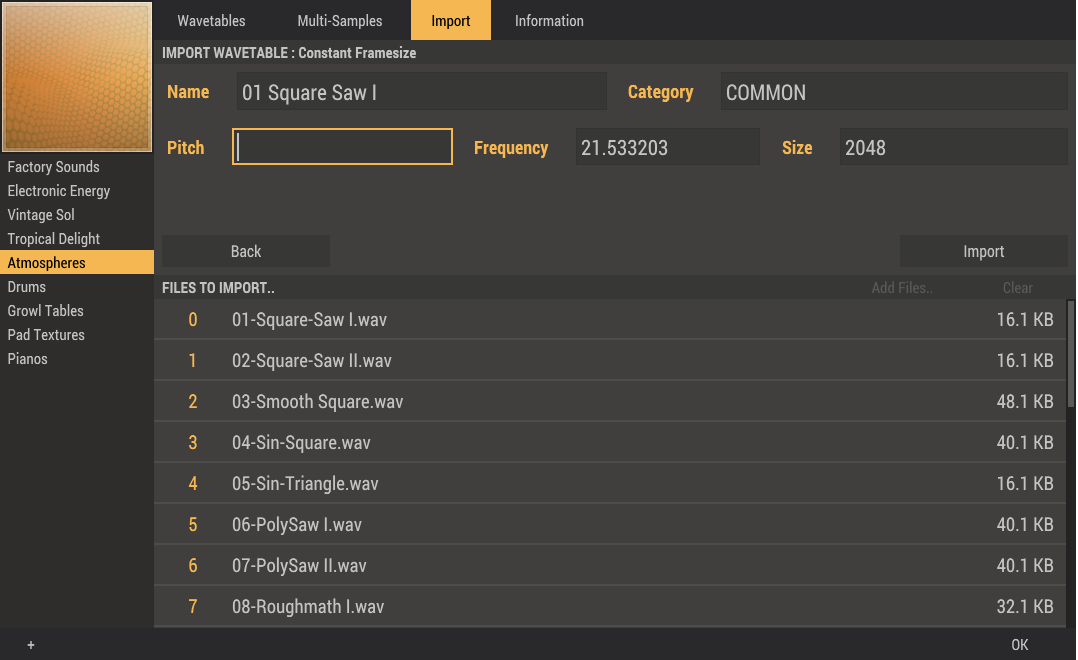Edit the Category field
Viewport: 1078px width, 660px height.
tap(893, 92)
